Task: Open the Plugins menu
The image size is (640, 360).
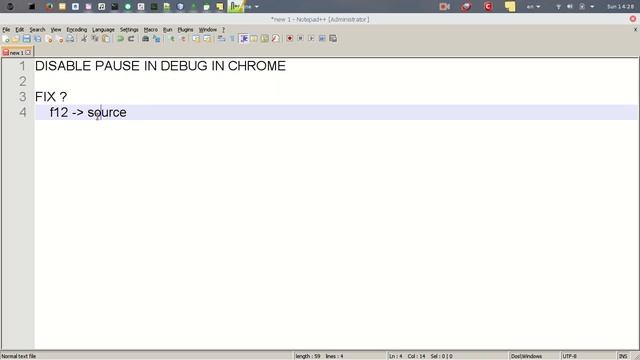Action: 185,29
